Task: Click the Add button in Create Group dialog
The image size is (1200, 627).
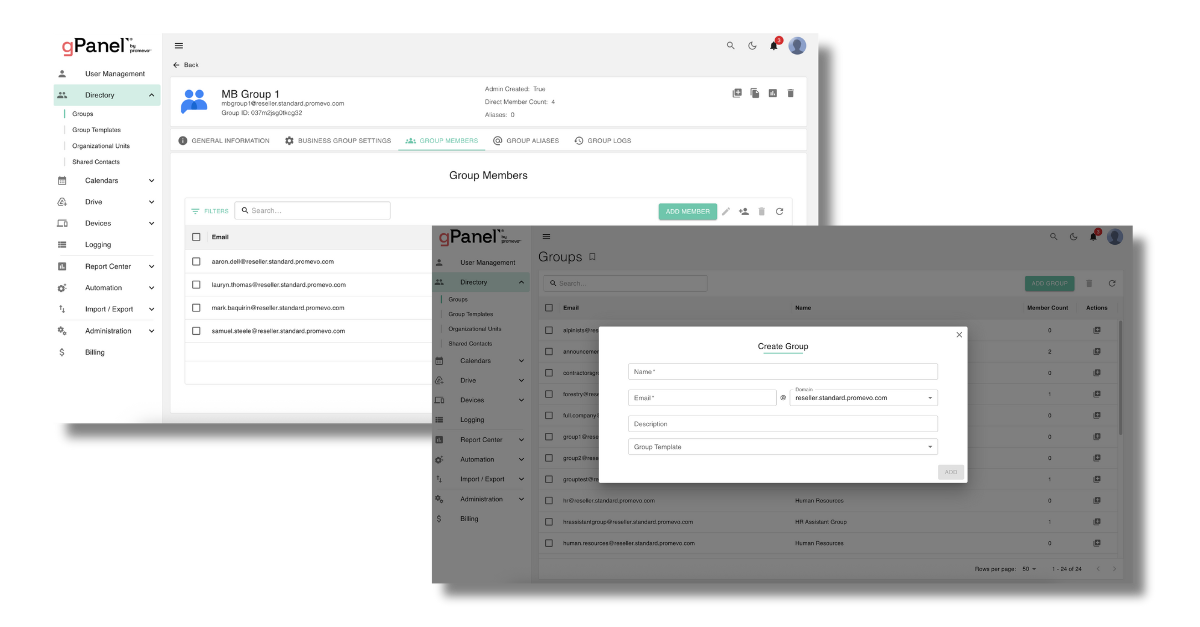Action: 951,472
